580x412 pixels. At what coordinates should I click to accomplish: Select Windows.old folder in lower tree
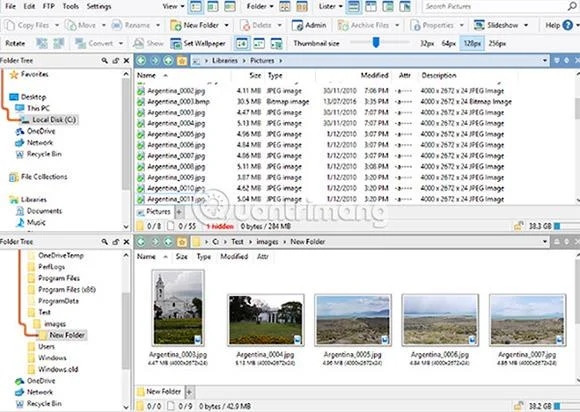[x=58, y=369]
